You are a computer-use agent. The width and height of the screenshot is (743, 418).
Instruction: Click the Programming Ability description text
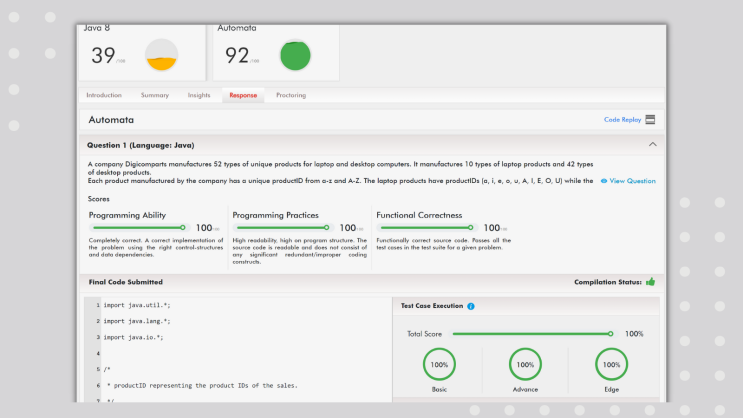(x=155, y=247)
